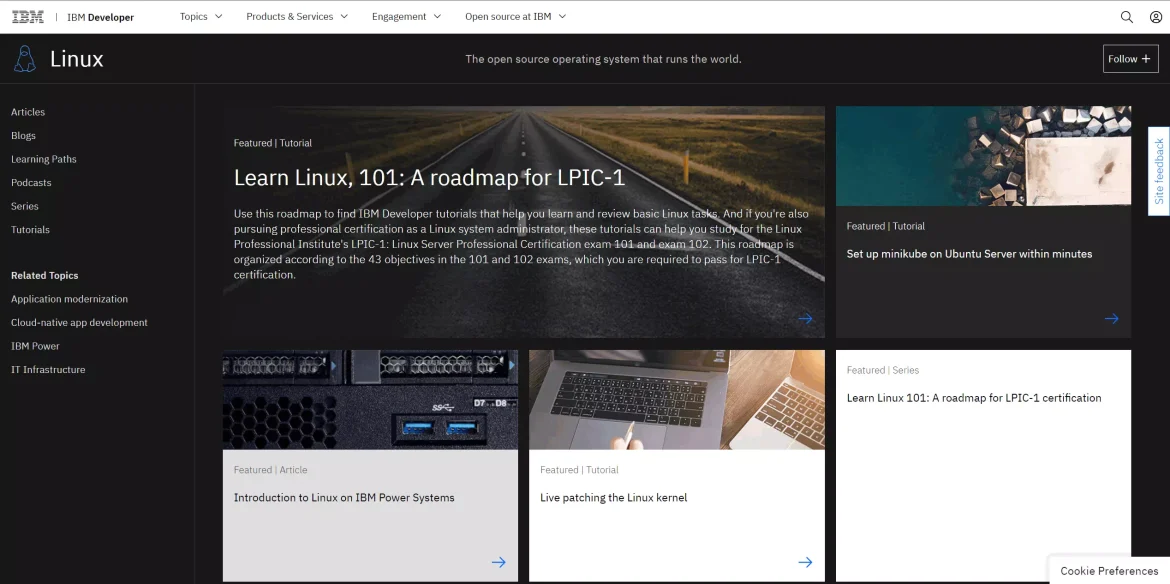
Task: Click arrow on IBM Power Systems card
Action: (498, 562)
